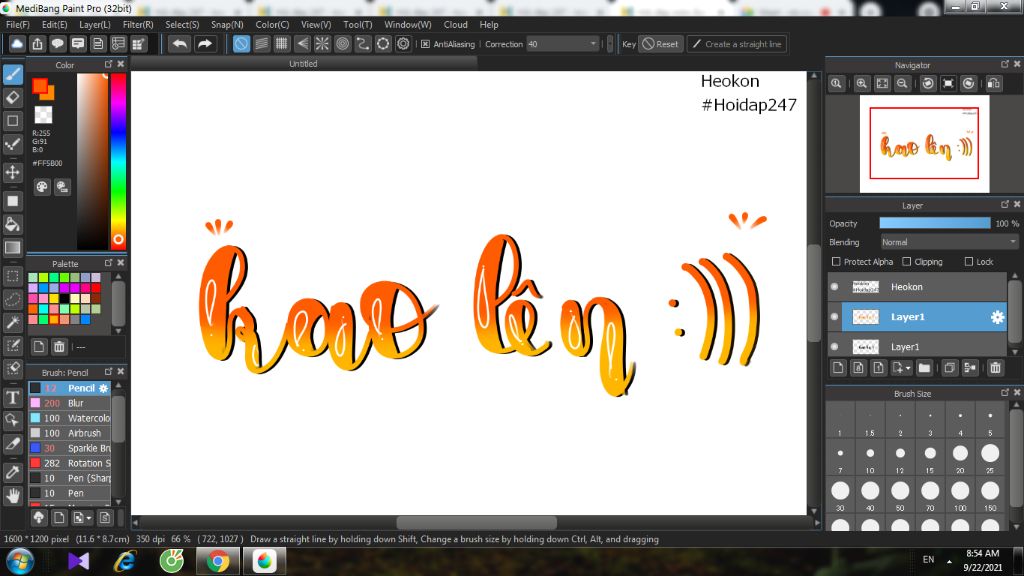Undock the Navigator panel
1024x576 pixels.
pyautogui.click(x=1005, y=64)
